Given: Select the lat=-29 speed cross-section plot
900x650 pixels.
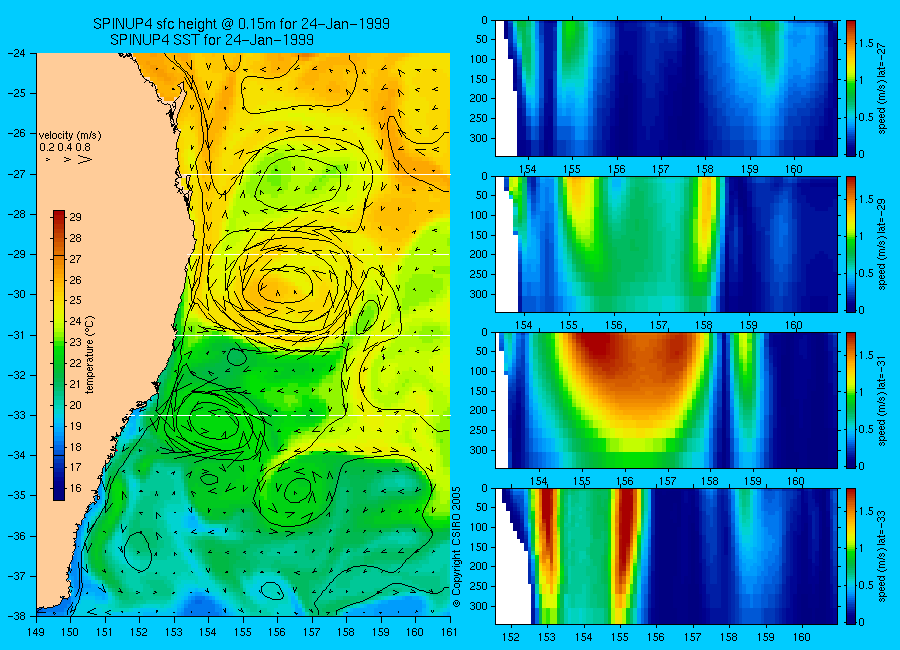Looking at the screenshot, I should point(666,244).
